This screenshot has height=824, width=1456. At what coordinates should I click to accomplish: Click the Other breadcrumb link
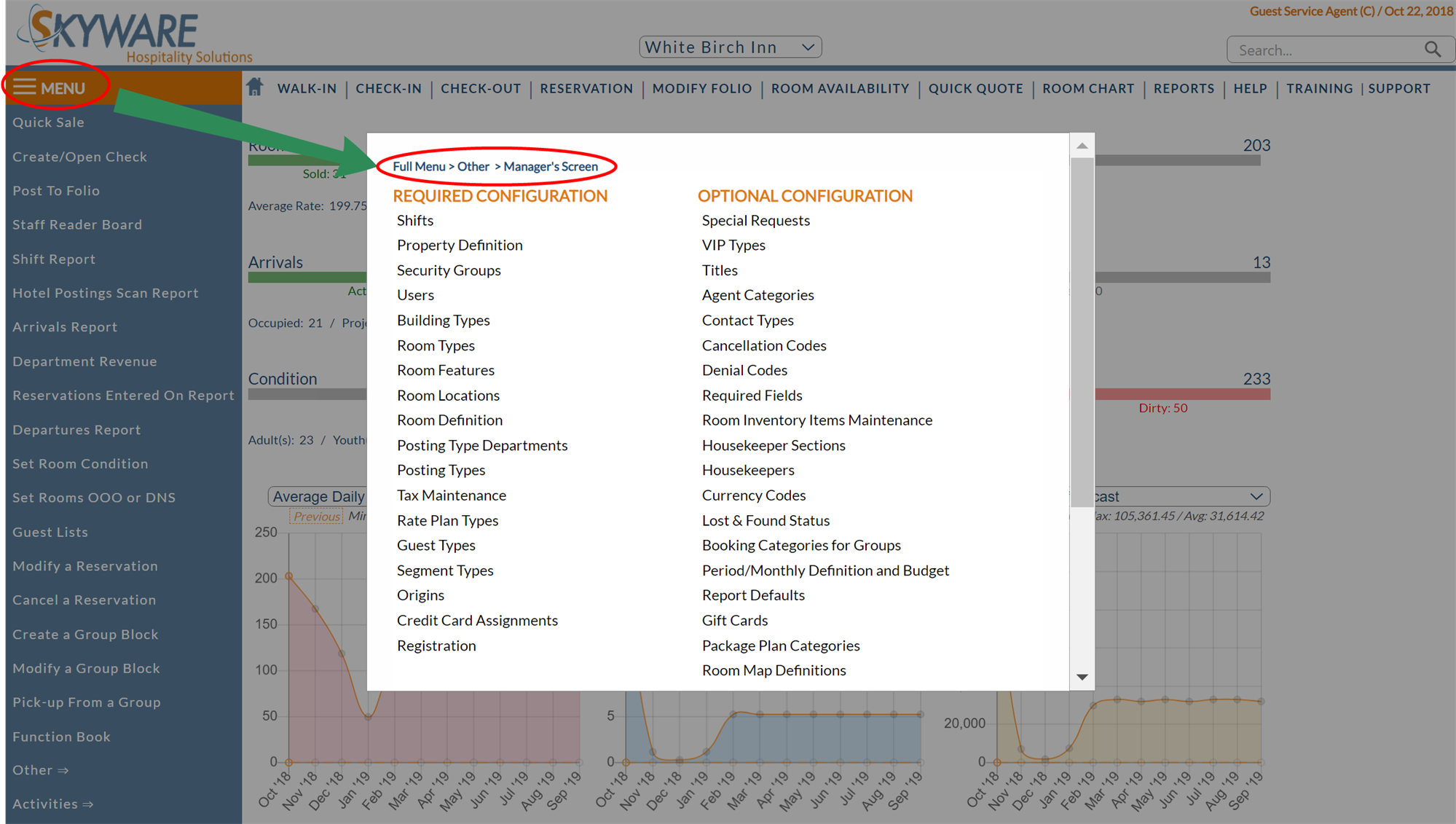(x=473, y=166)
